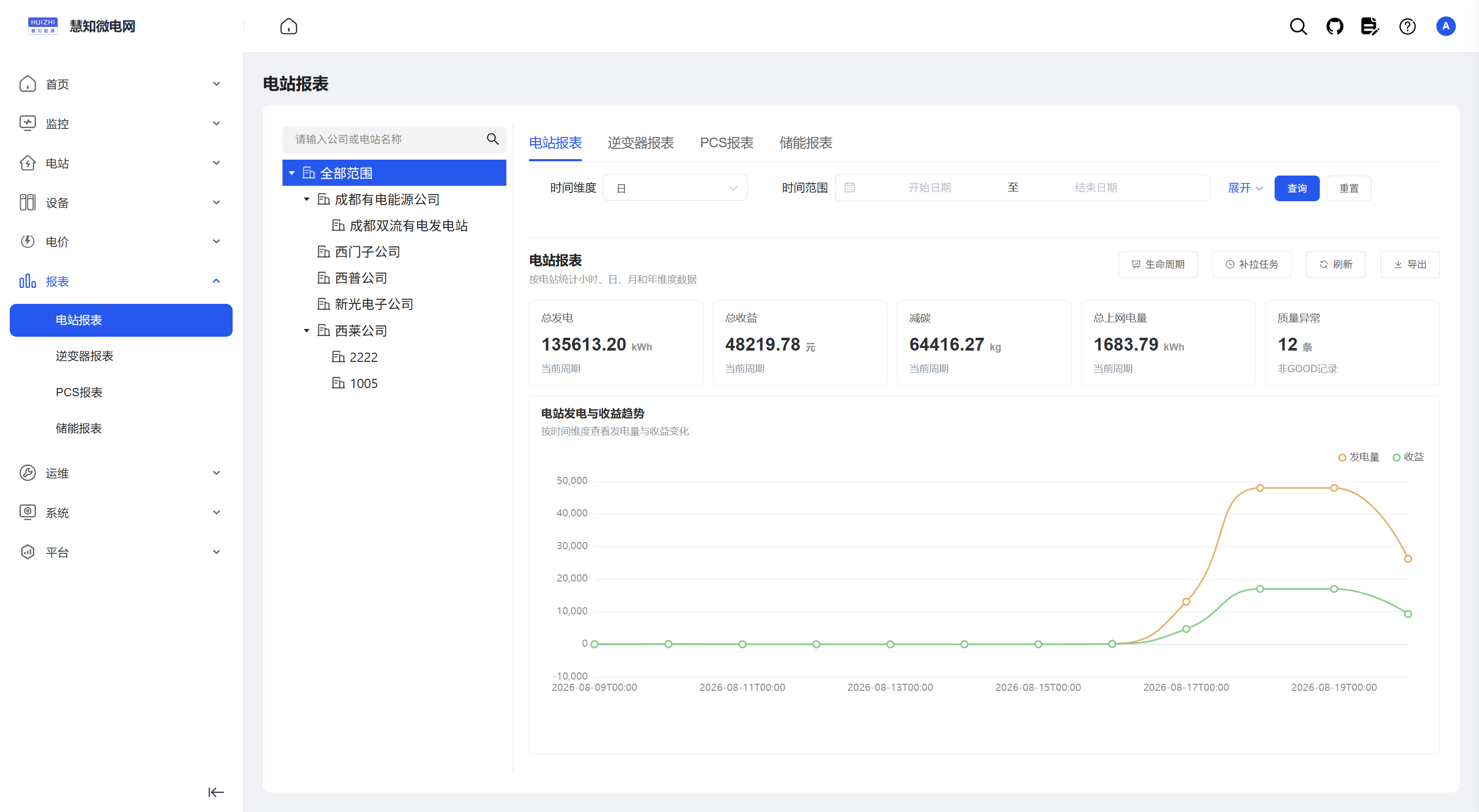Click the 重置 button

pos(1349,188)
